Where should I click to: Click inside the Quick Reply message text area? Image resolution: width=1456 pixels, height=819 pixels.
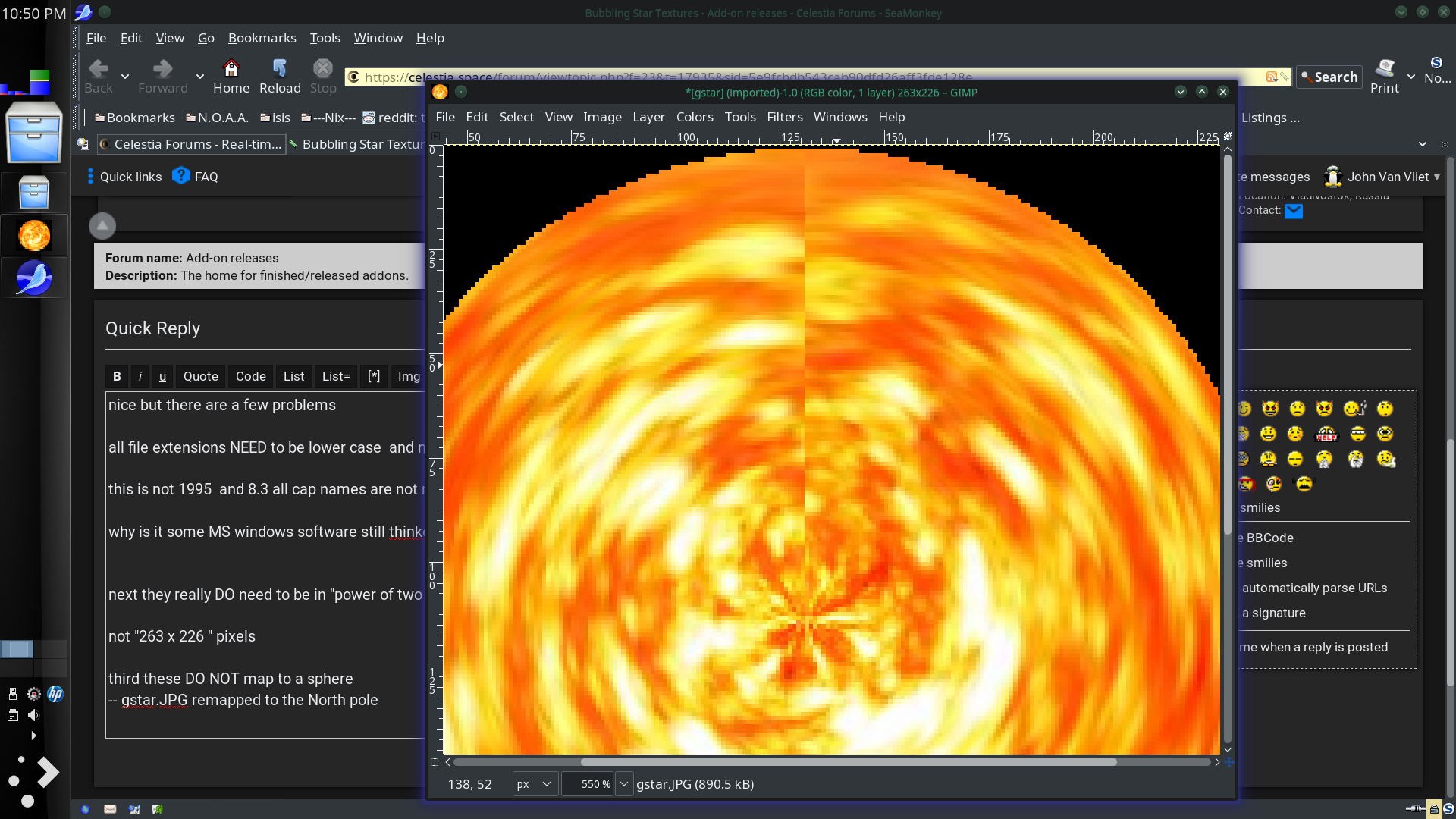click(x=265, y=565)
